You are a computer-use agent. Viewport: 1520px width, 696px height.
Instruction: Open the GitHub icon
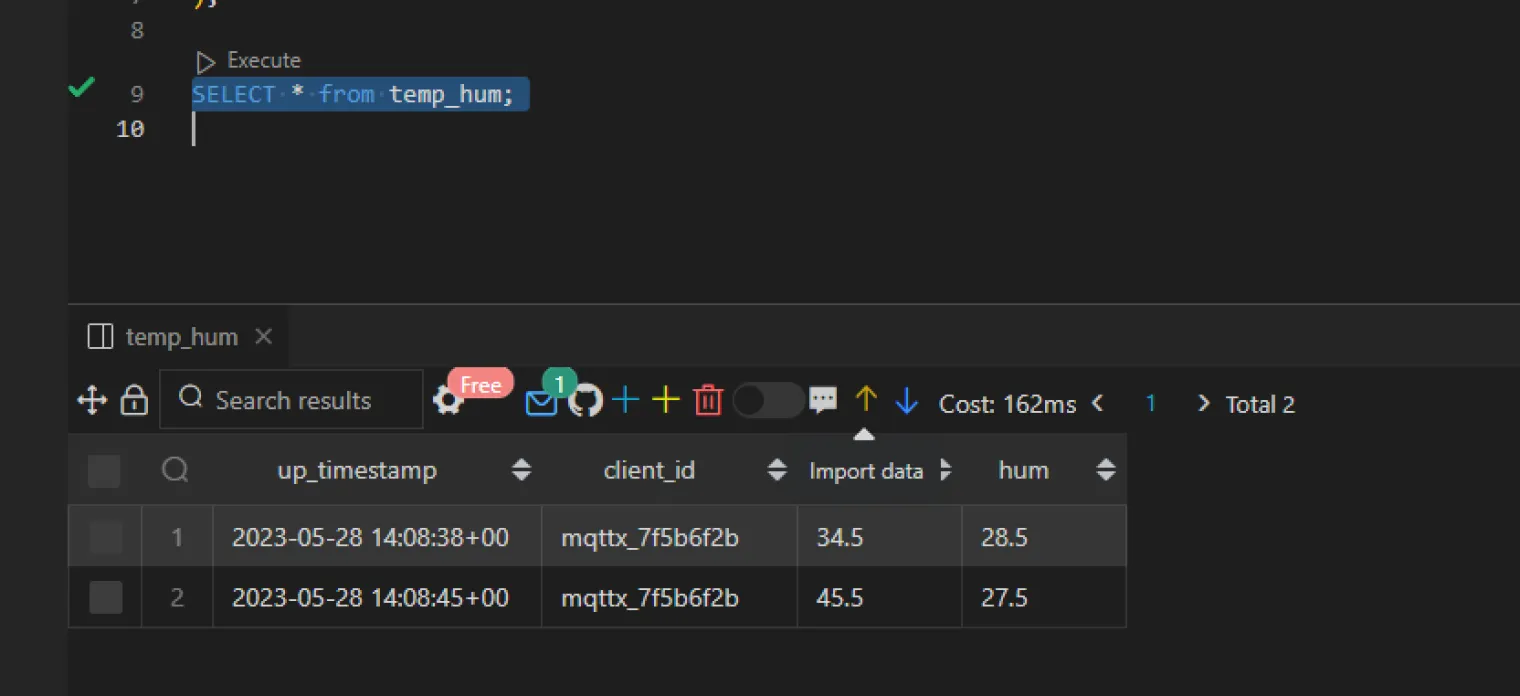pos(585,402)
